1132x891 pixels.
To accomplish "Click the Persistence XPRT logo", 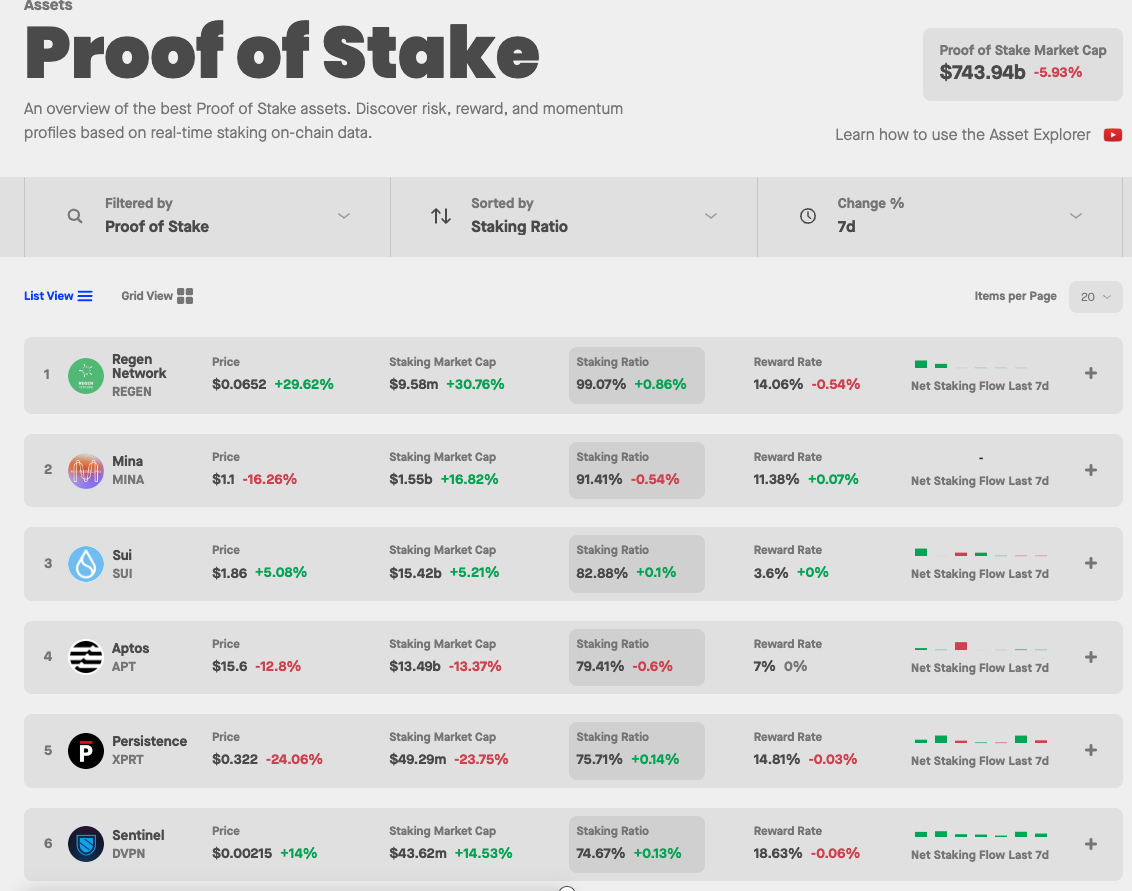I will [x=85, y=751].
